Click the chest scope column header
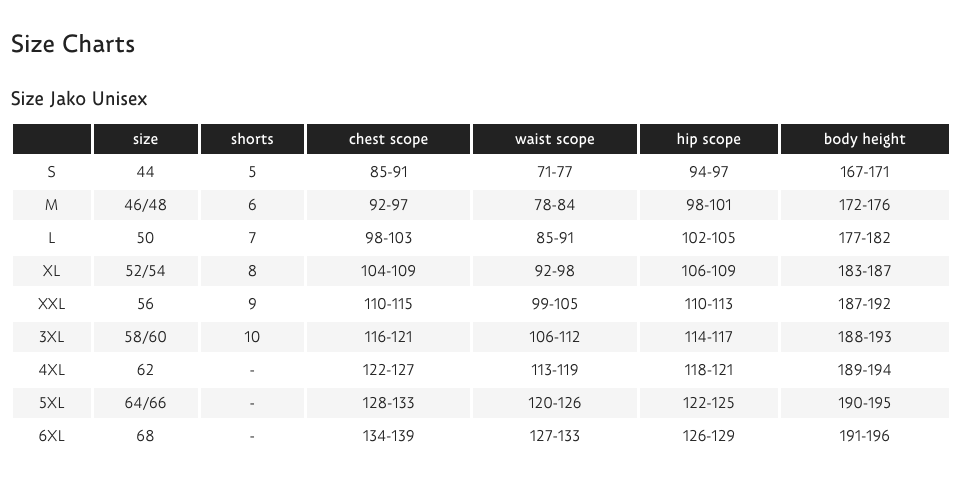 [x=388, y=139]
